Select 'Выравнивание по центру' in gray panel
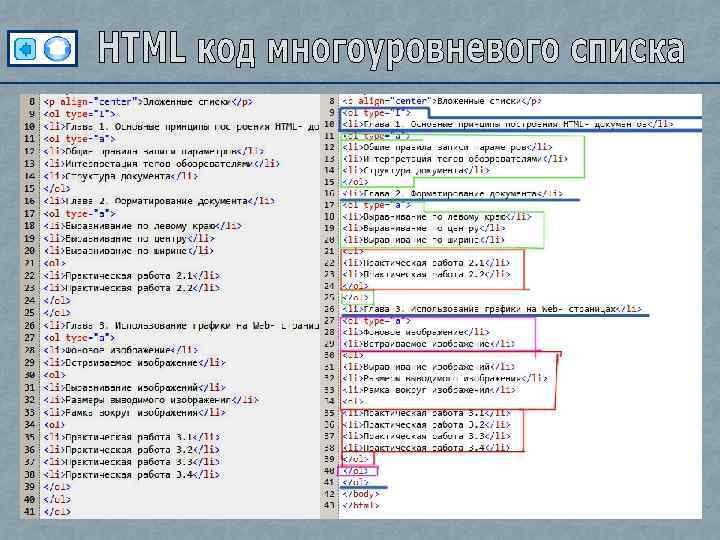Screen dimensions: 720x540 click(x=129, y=238)
